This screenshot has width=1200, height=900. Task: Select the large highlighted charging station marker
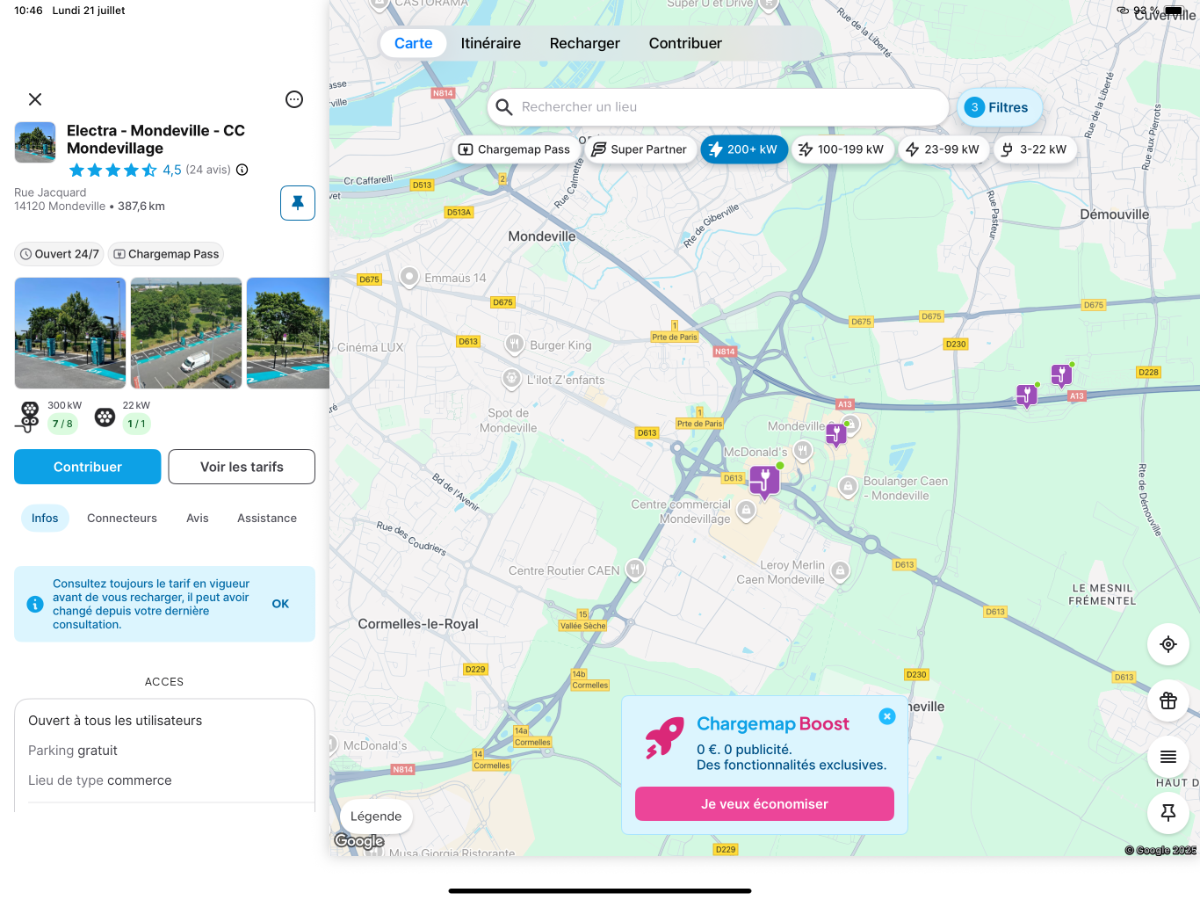coord(765,481)
